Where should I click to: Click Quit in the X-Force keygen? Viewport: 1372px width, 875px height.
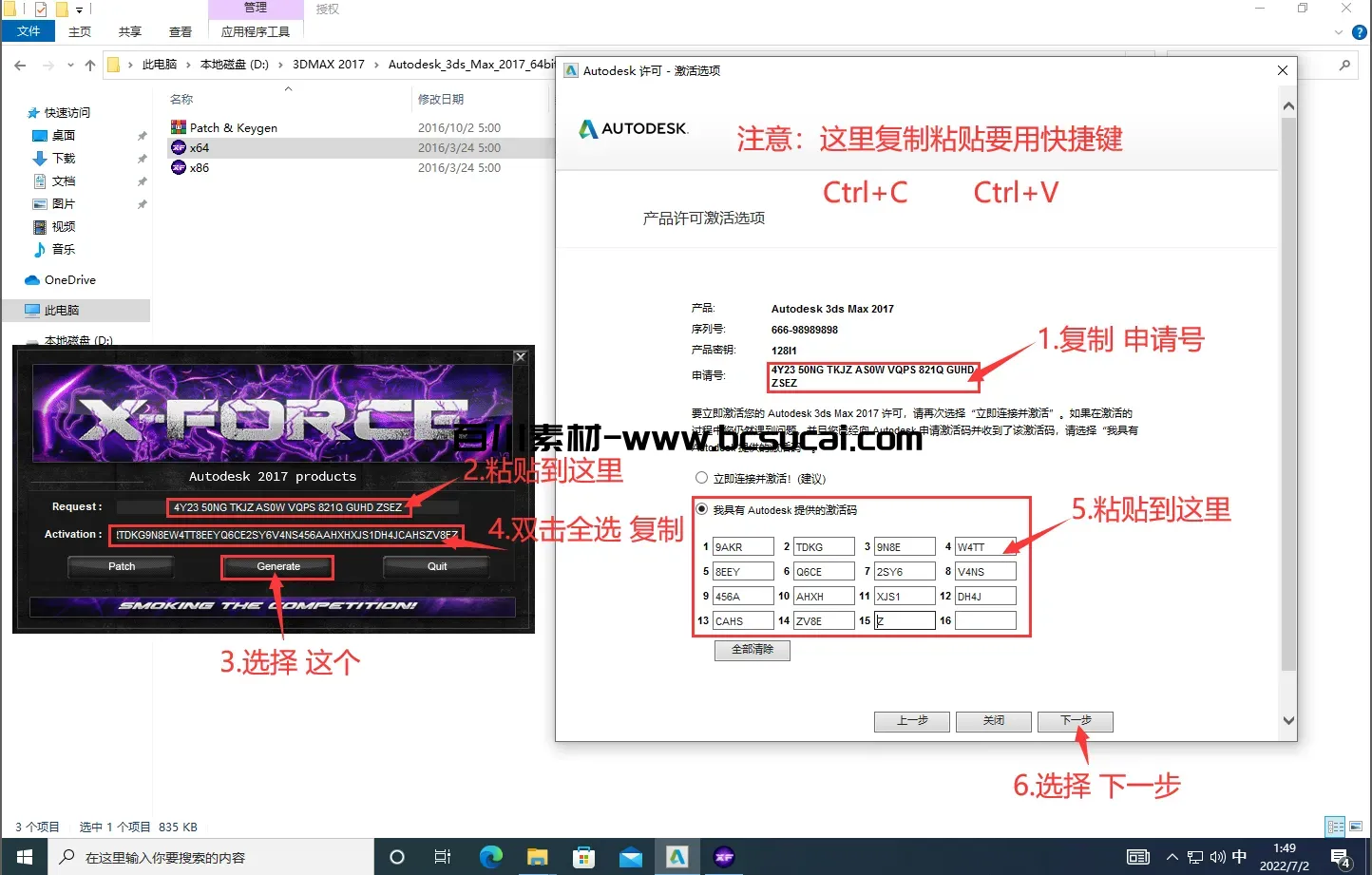click(437, 566)
